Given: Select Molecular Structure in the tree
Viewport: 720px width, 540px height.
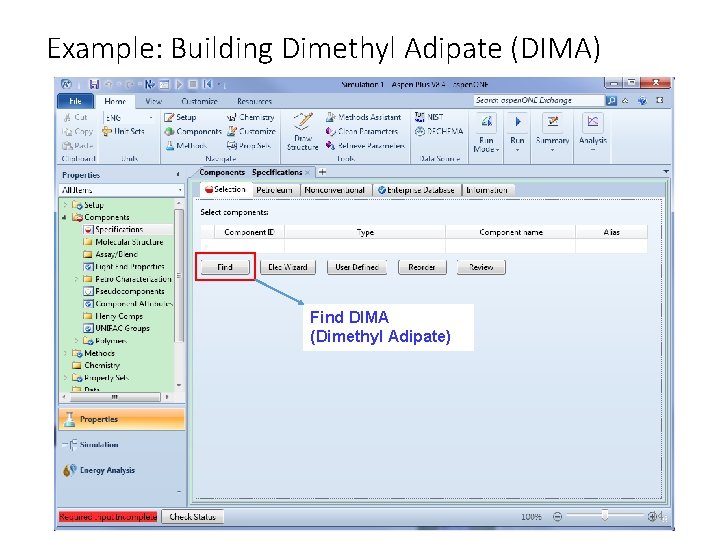Looking at the screenshot, I should 129,242.
